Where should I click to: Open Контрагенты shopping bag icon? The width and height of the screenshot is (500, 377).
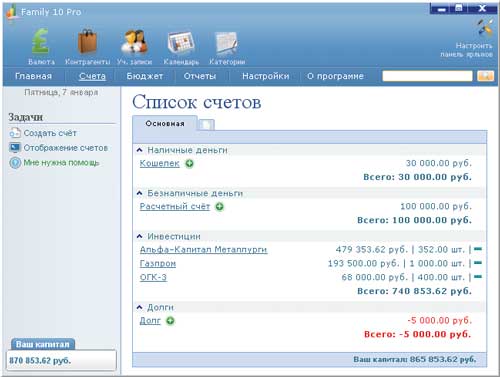pos(87,41)
